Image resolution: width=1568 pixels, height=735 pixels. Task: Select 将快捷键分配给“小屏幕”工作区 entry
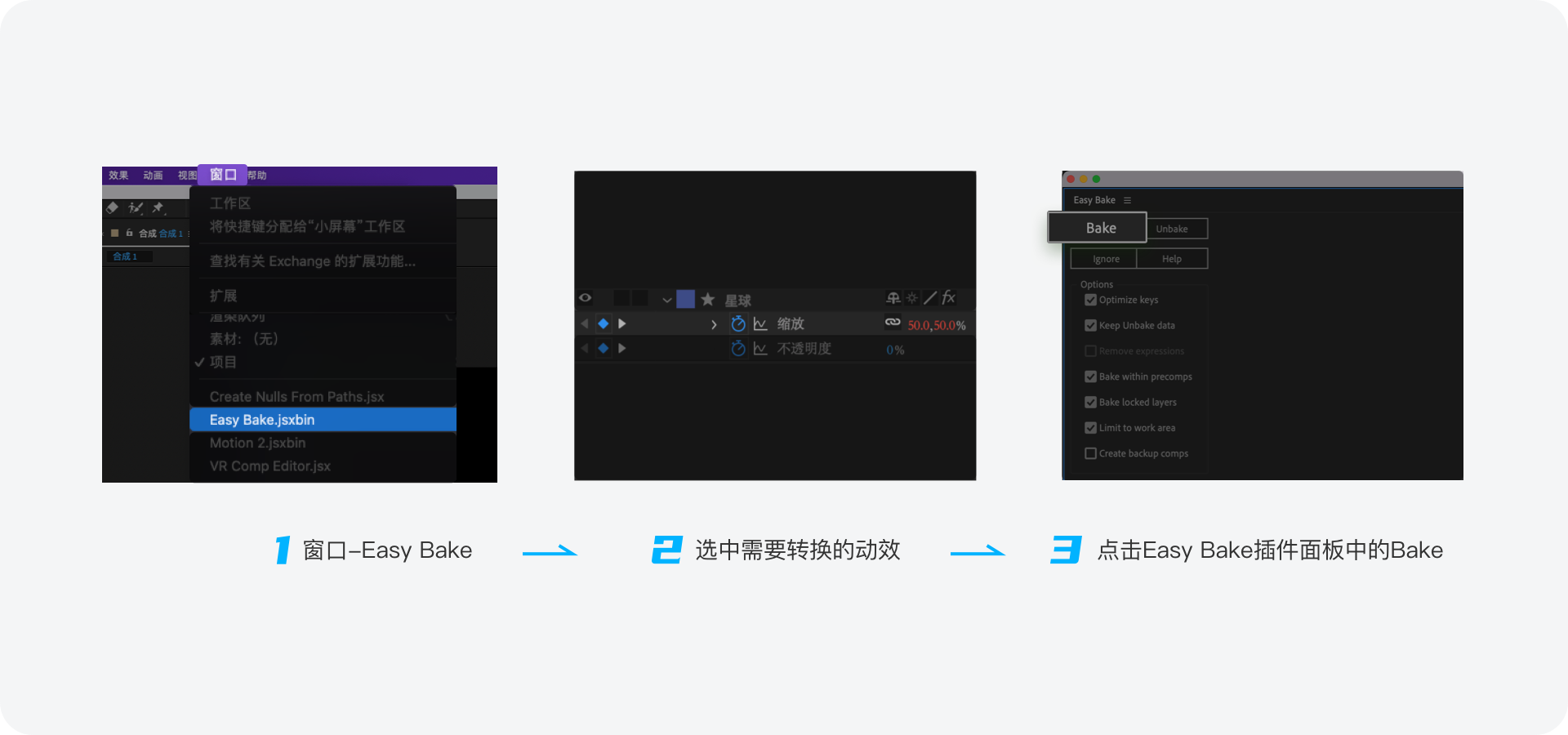point(323,226)
